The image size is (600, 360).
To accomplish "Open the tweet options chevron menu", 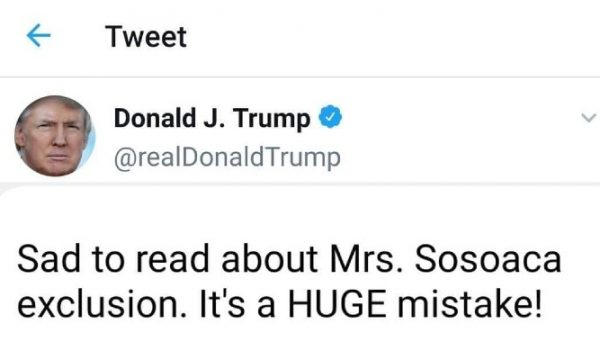I will coord(589,117).
